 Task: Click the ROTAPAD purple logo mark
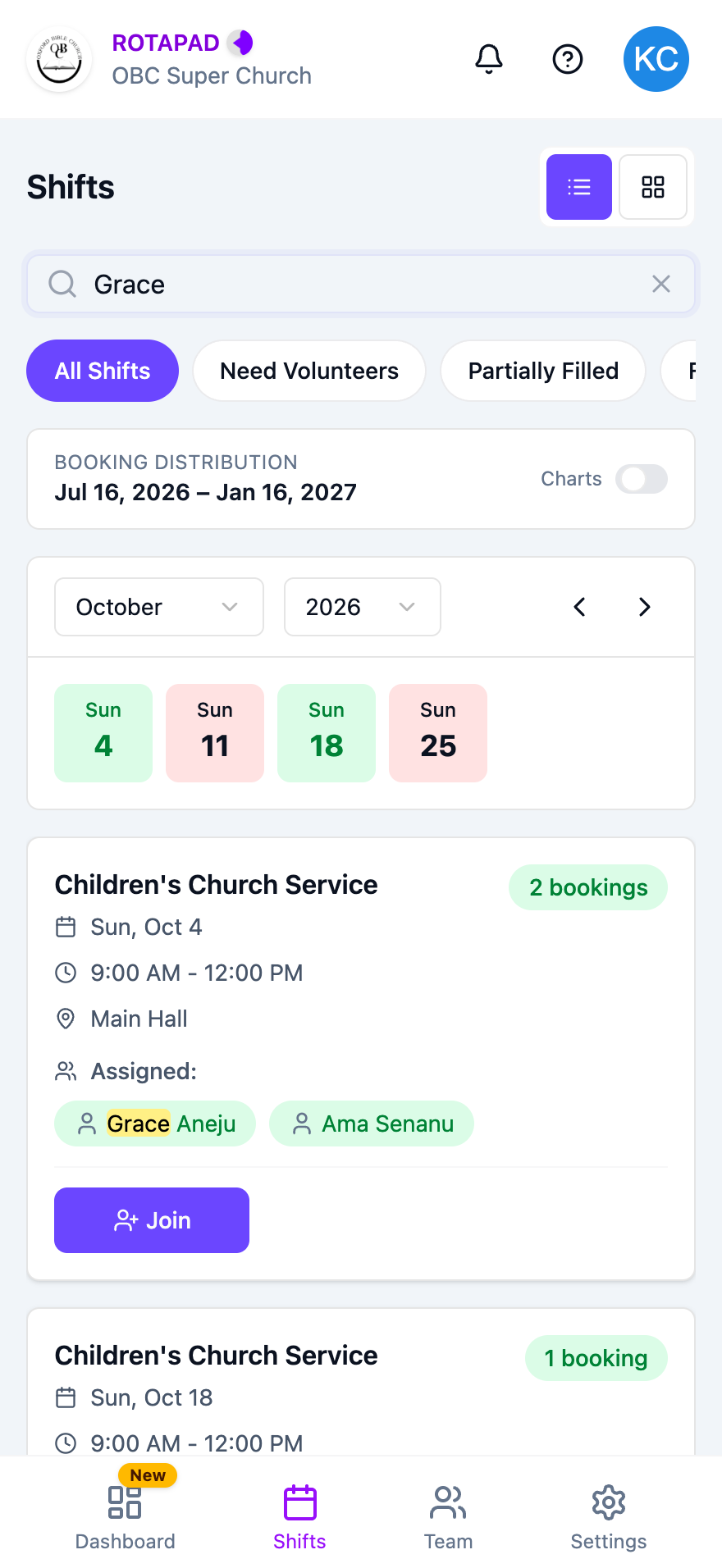pos(240,42)
